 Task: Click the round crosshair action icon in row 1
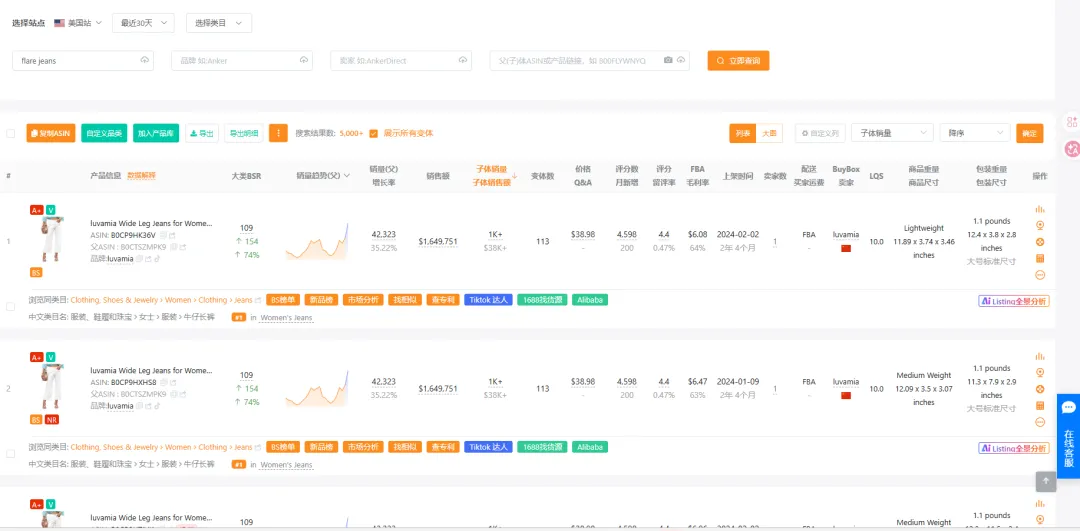point(1040,242)
